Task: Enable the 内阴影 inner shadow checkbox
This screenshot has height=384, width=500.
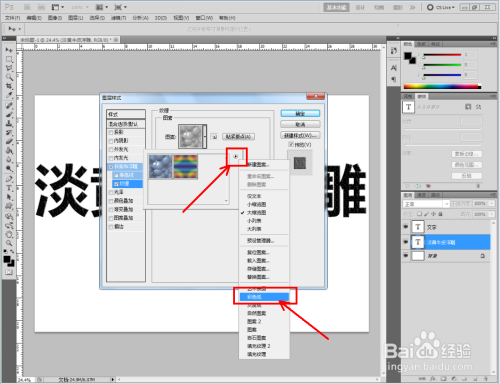Action: click(x=111, y=141)
